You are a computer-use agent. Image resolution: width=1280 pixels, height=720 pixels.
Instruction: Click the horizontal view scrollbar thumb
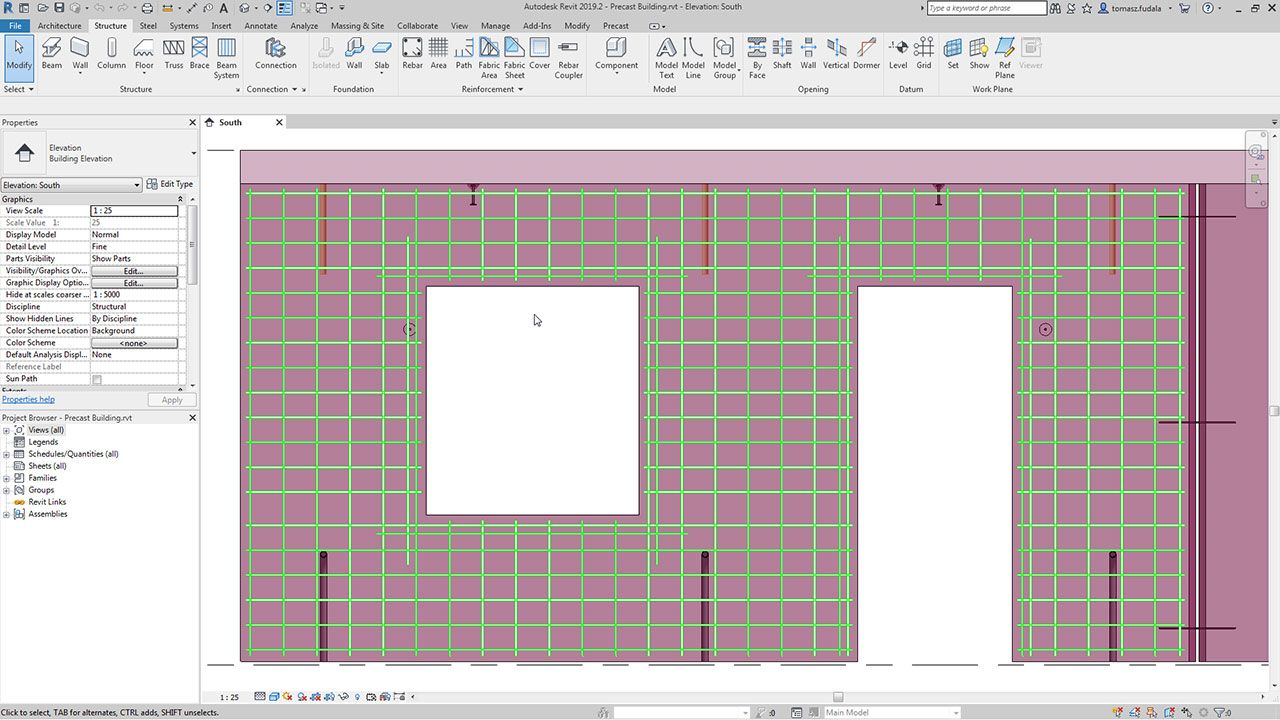tap(838, 697)
